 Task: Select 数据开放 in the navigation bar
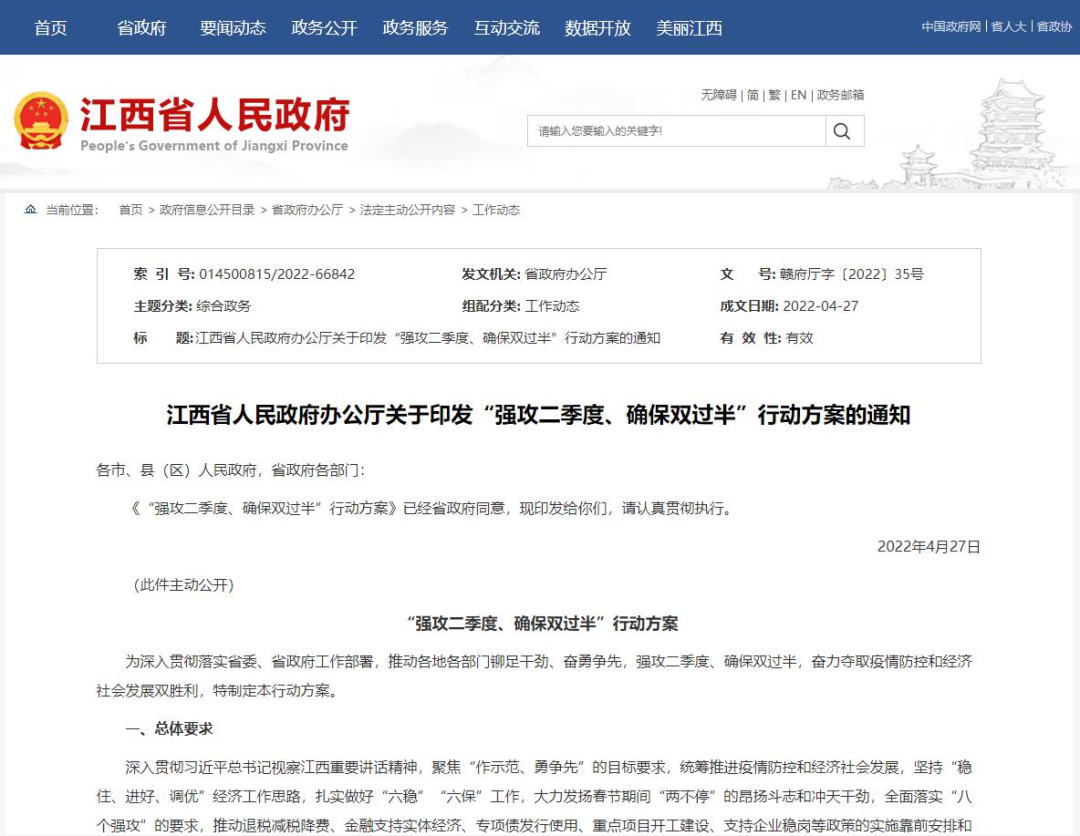596,28
